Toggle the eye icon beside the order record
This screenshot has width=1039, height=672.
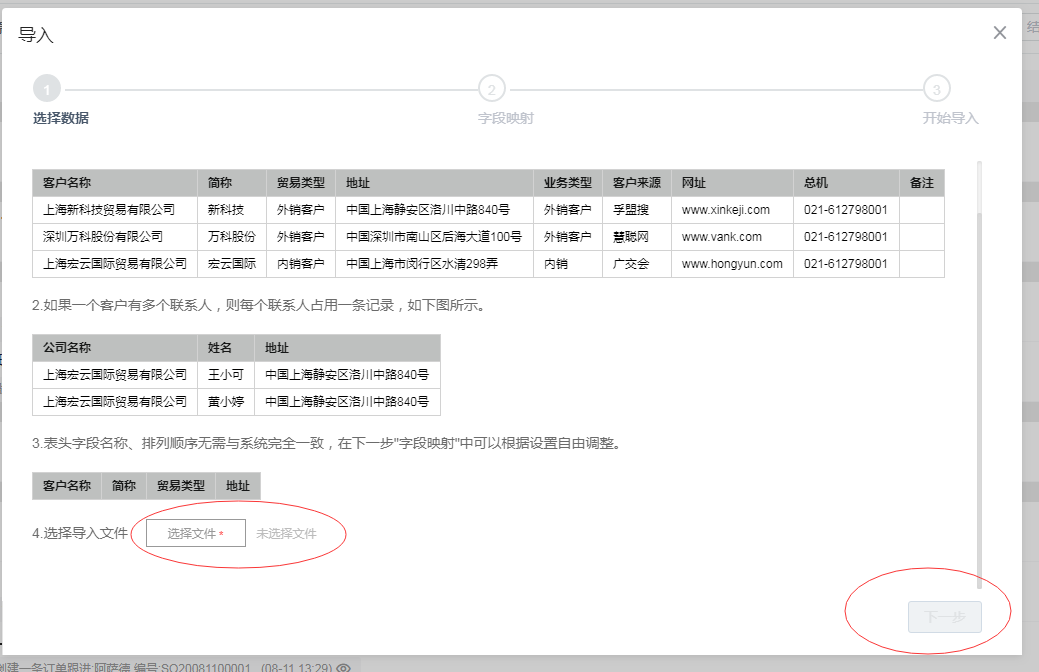(x=343, y=667)
